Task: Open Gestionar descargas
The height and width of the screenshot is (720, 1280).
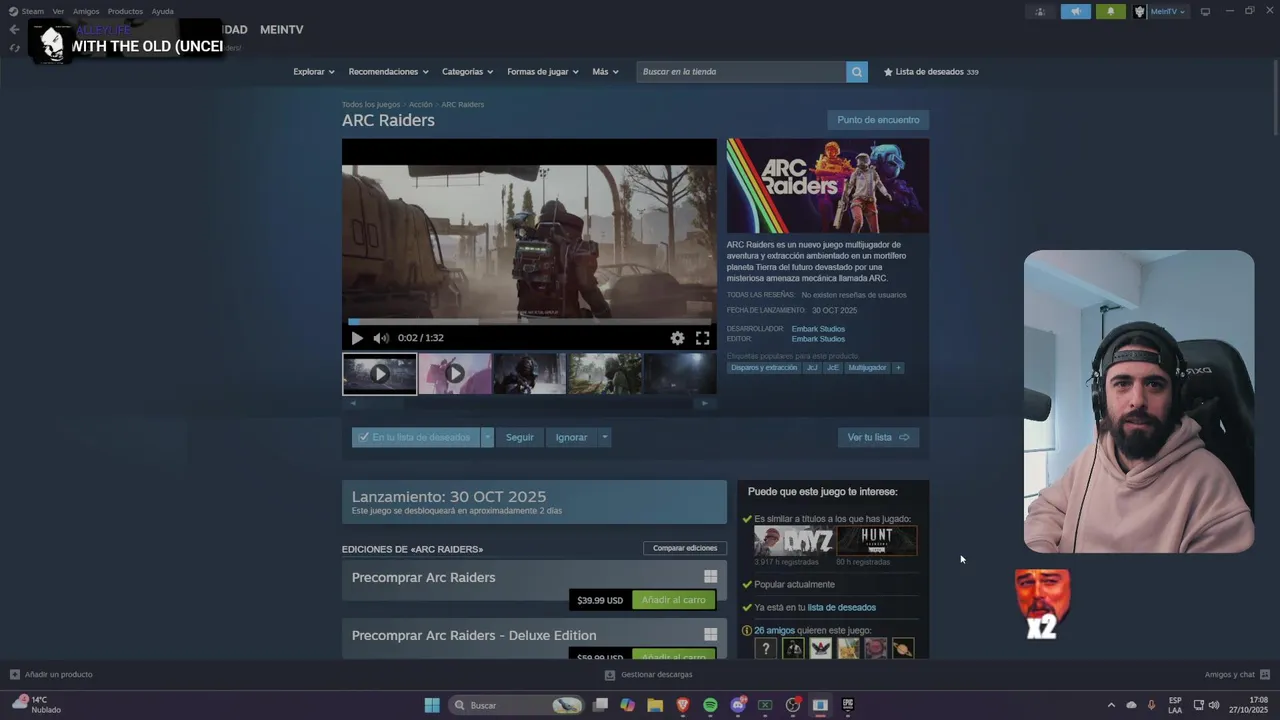Action: coord(648,674)
